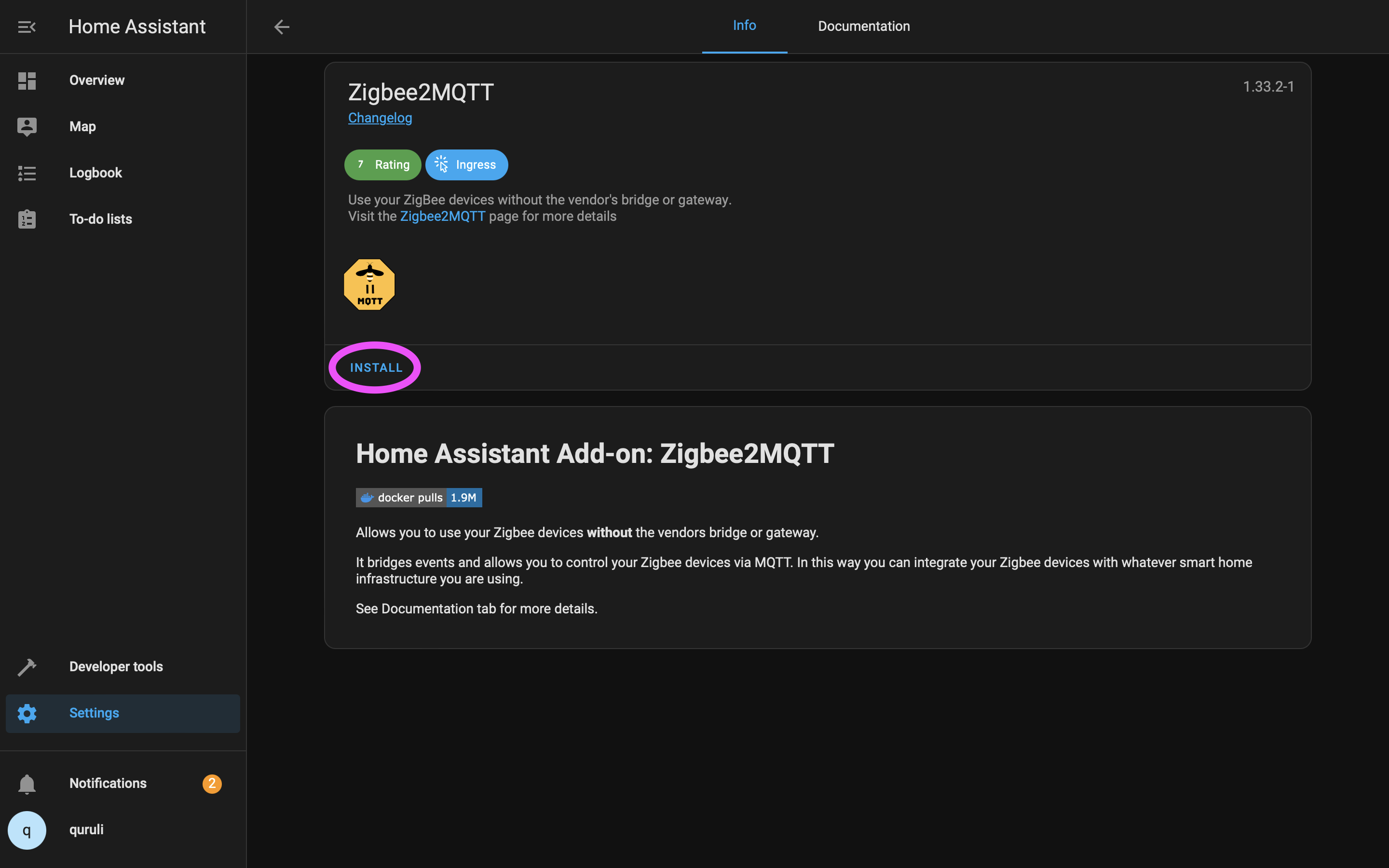This screenshot has height=868, width=1389.
Task: Click the Settings gear icon
Action: (x=27, y=713)
